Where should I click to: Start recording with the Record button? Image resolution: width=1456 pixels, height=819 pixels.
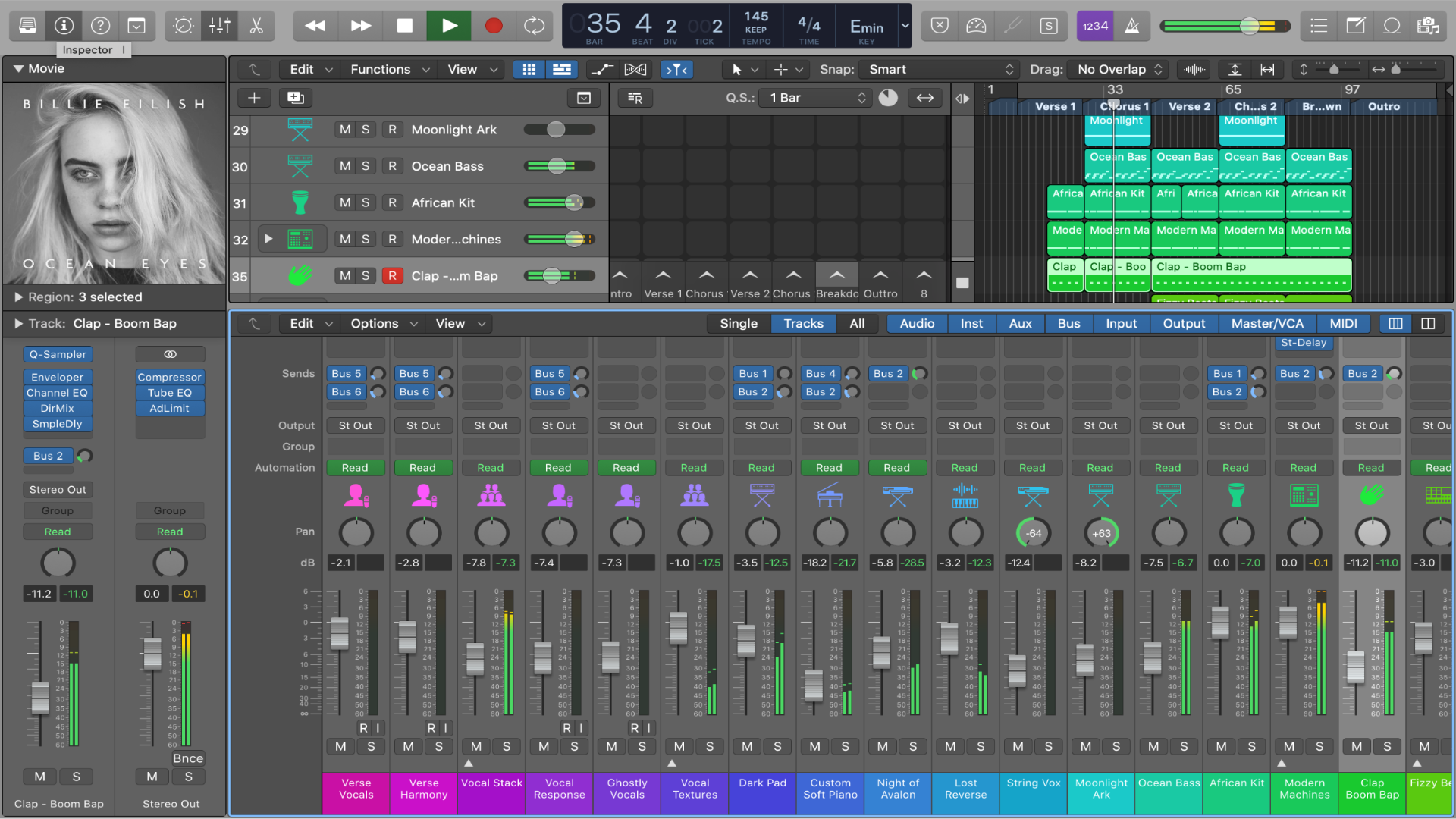494,26
